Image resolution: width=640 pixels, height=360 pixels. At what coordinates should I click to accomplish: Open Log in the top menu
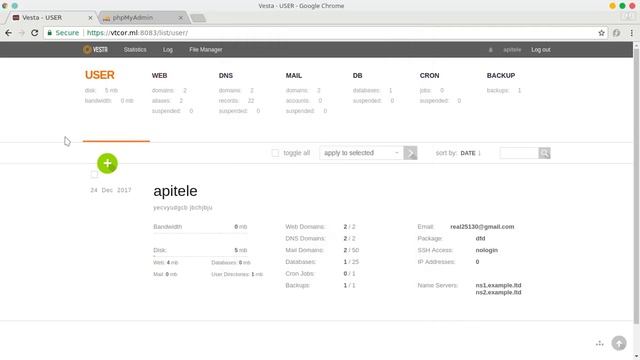point(168,50)
